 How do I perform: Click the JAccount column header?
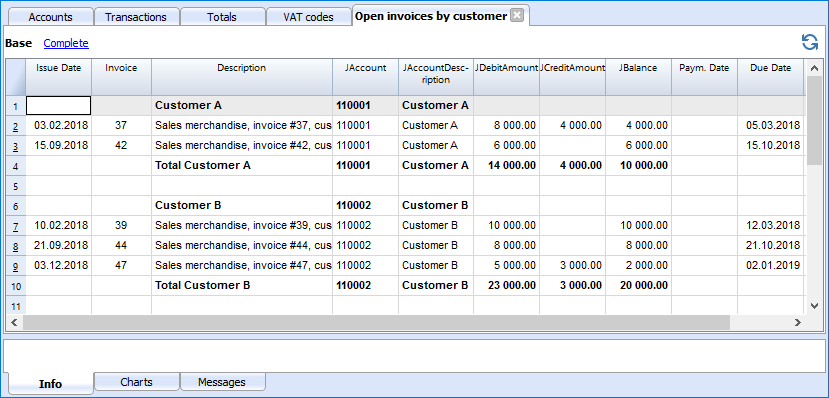coord(365,77)
